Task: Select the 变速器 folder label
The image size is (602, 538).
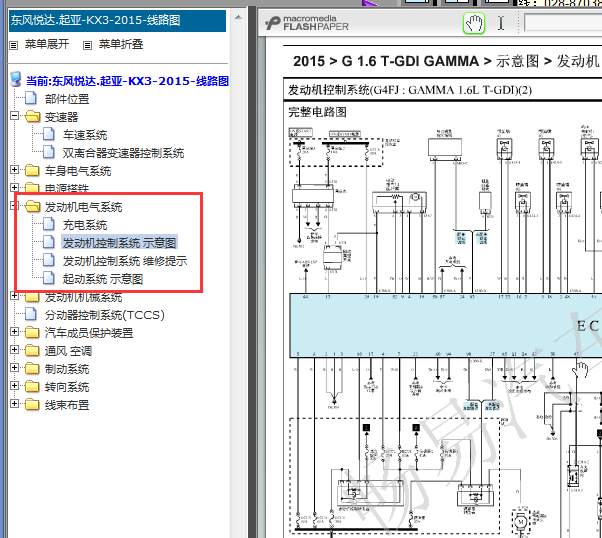Action: coord(61,117)
